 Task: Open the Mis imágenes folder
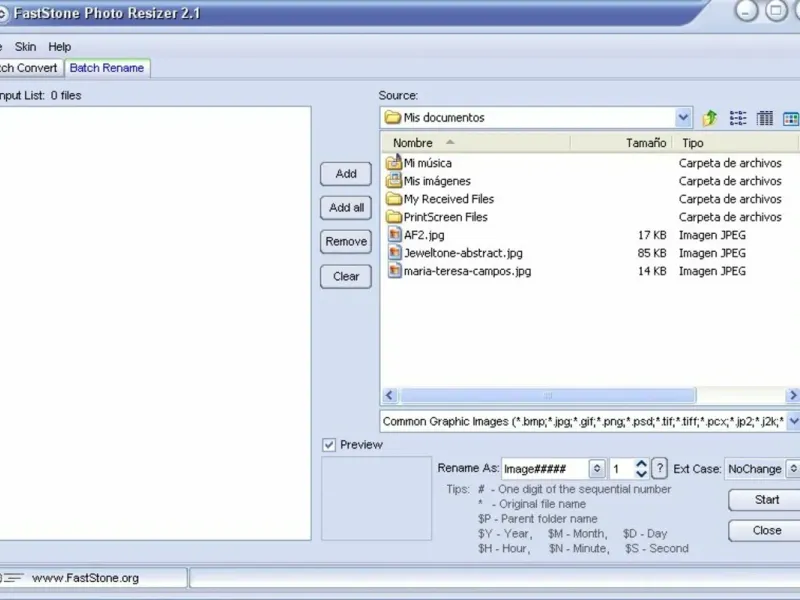pos(437,181)
